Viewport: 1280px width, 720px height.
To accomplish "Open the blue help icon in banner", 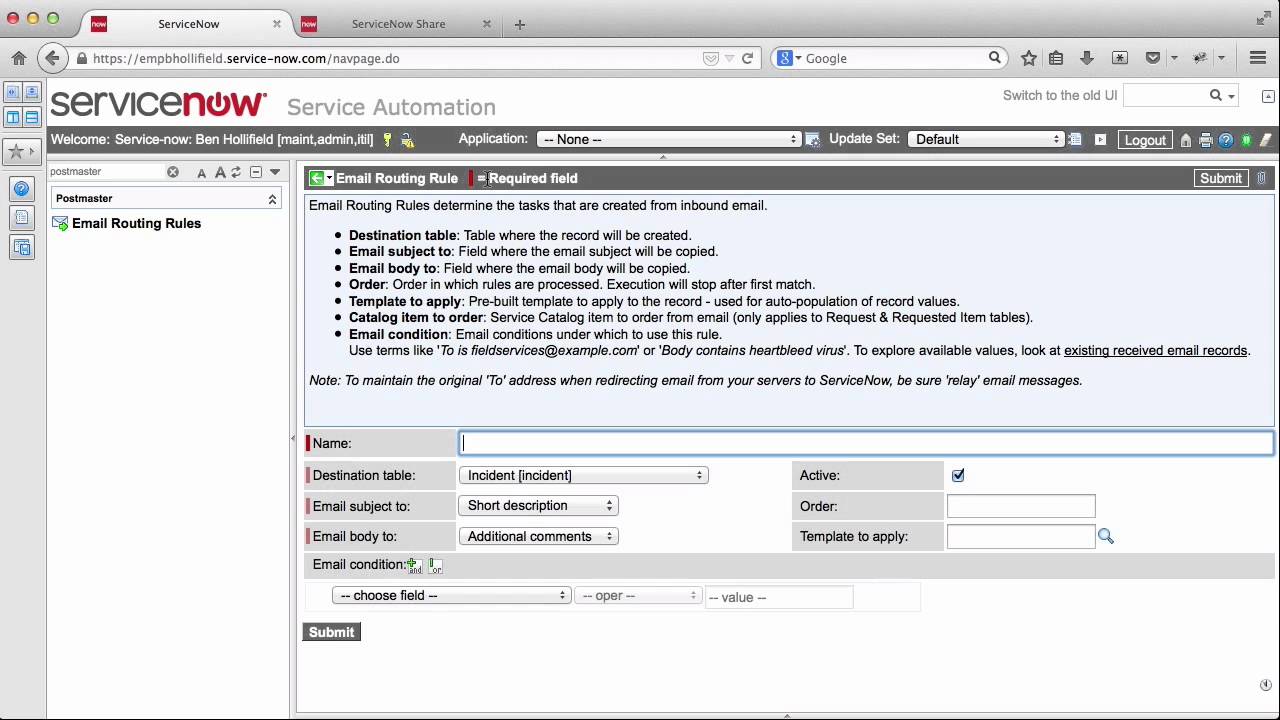I will coord(1226,140).
